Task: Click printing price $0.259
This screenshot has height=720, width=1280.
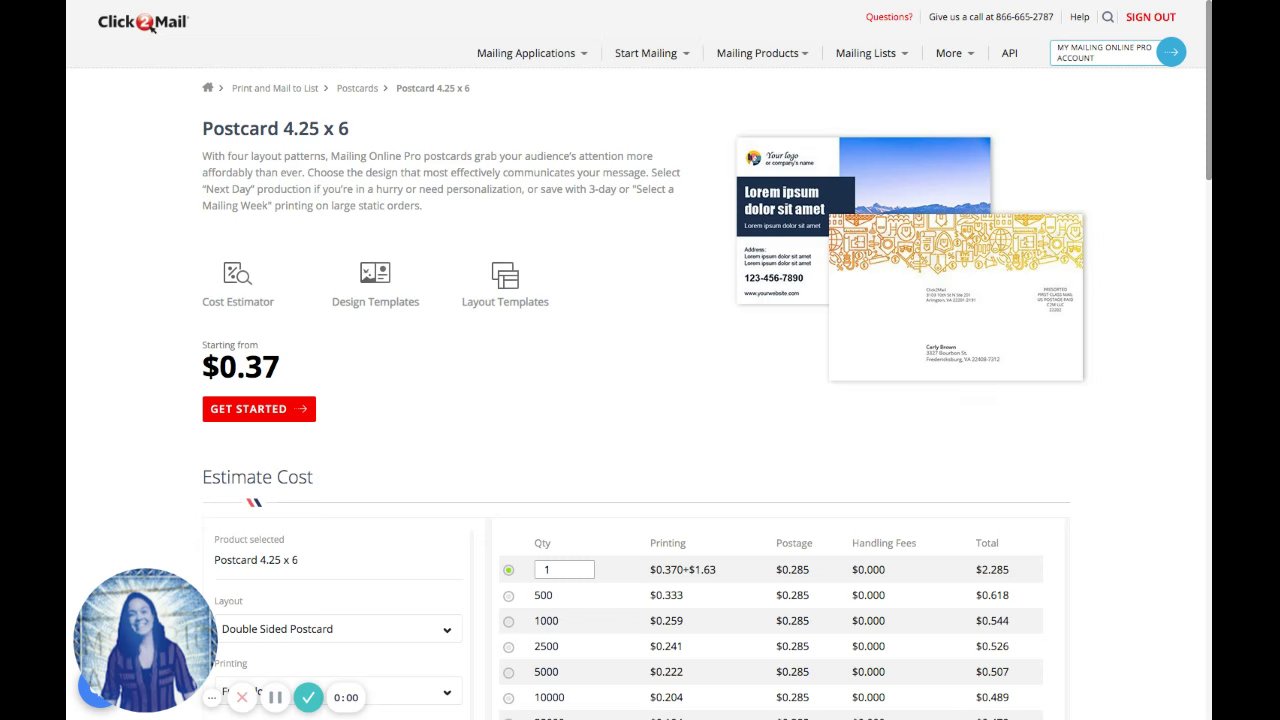Action: click(666, 621)
